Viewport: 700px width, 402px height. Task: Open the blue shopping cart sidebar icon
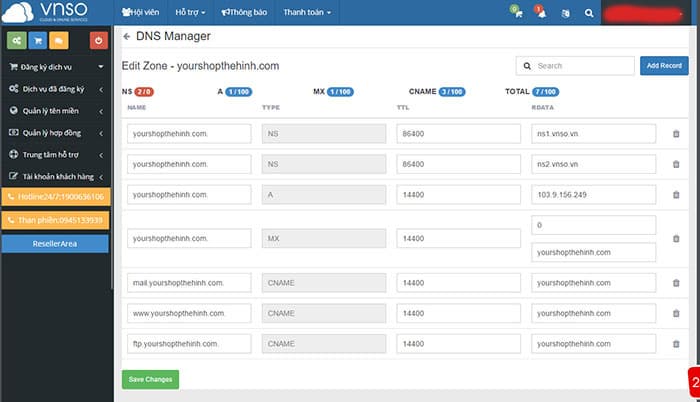point(38,41)
